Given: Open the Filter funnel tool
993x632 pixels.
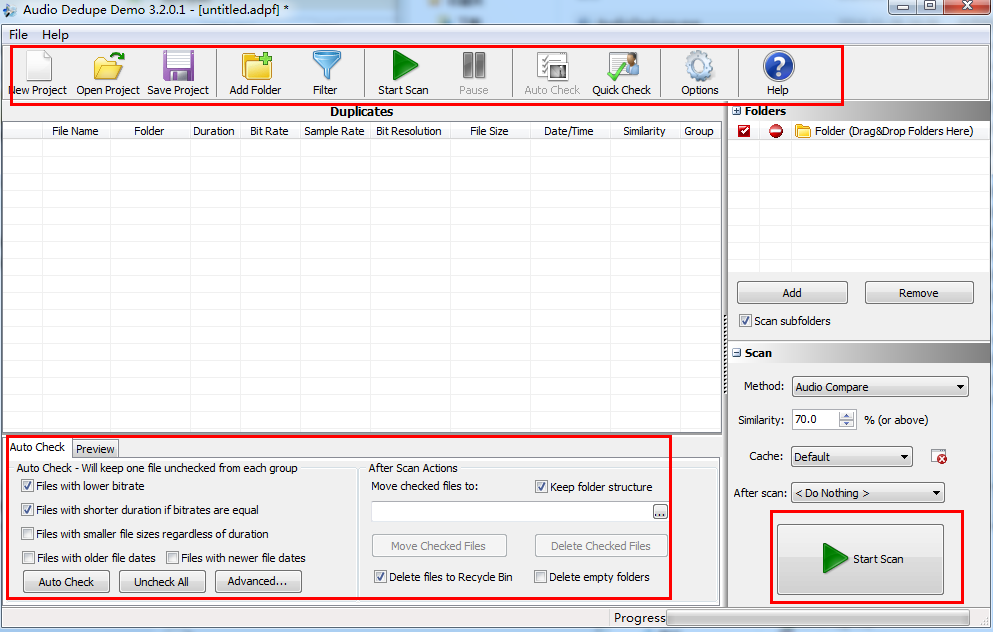Looking at the screenshot, I should click(326, 73).
